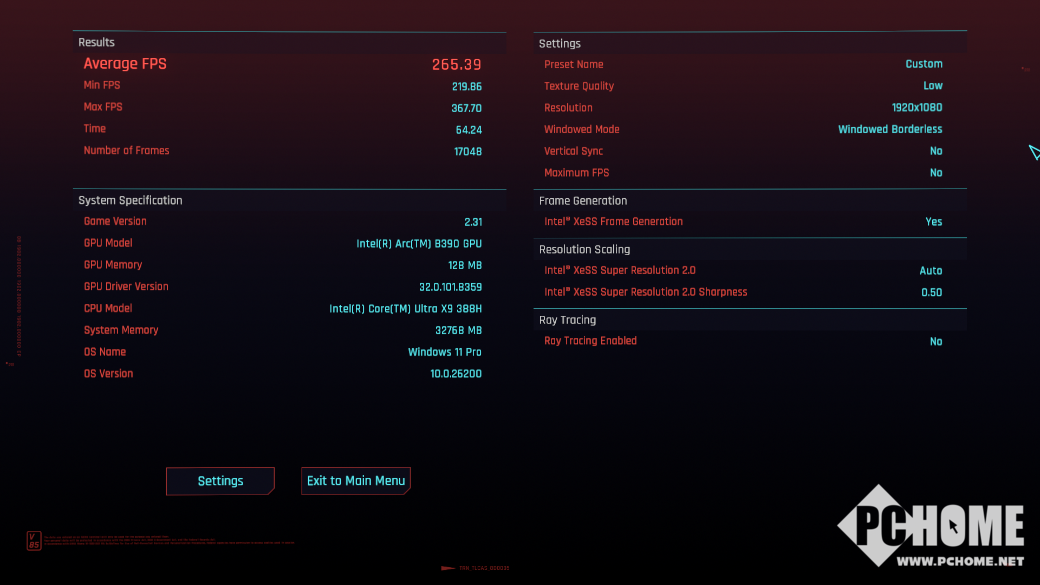Open the Texture Quality Low value
The width and height of the screenshot is (1040, 585).
(x=932, y=86)
